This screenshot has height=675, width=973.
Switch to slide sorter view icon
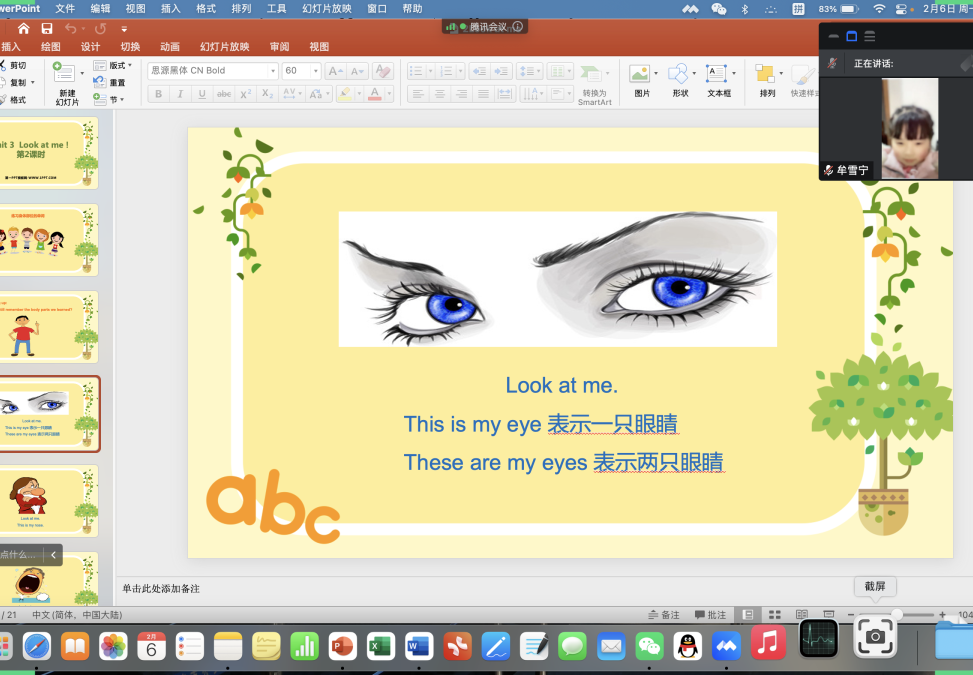coord(774,614)
